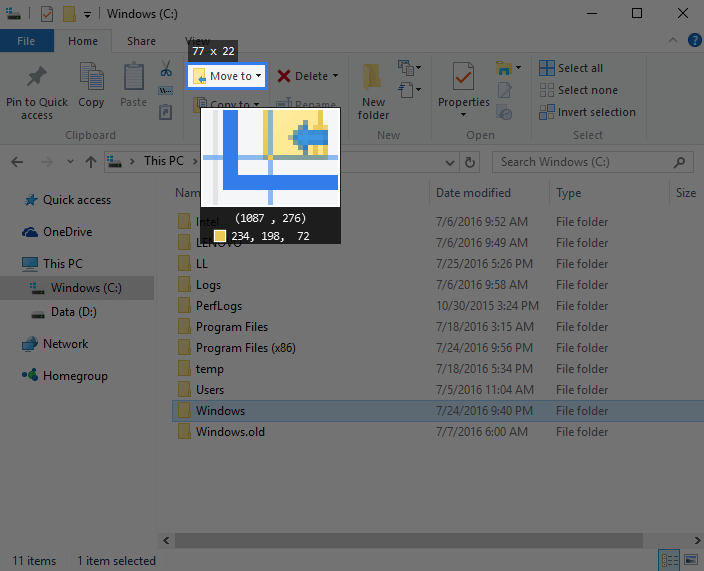The width and height of the screenshot is (704, 571).
Task: Open recent locations dropdown arrow
Action: [x=70, y=162]
